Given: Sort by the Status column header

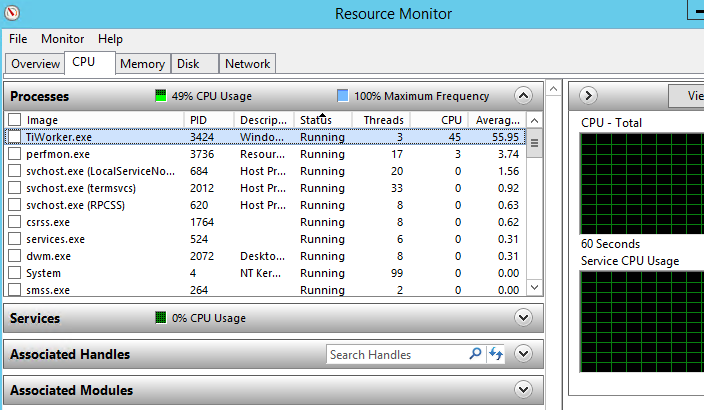Looking at the screenshot, I should tap(323, 120).
